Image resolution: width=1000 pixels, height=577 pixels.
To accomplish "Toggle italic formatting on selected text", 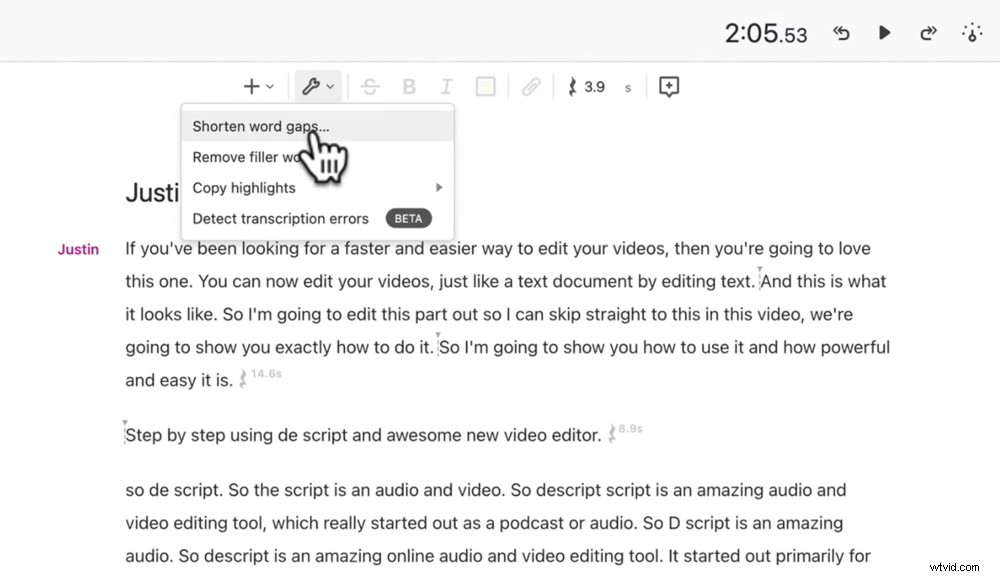I will click(446, 86).
